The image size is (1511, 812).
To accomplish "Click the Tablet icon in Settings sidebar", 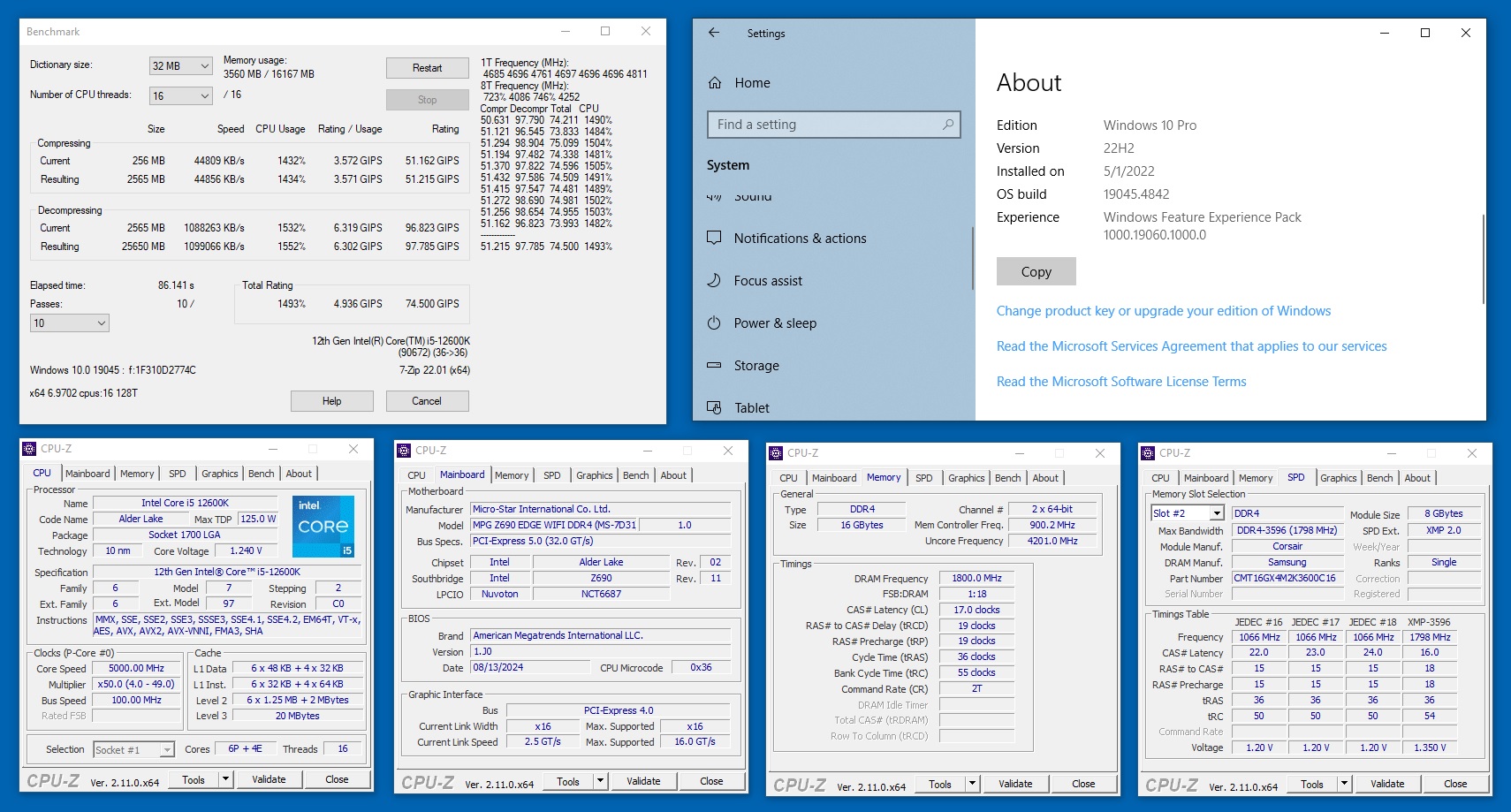I will 715,407.
